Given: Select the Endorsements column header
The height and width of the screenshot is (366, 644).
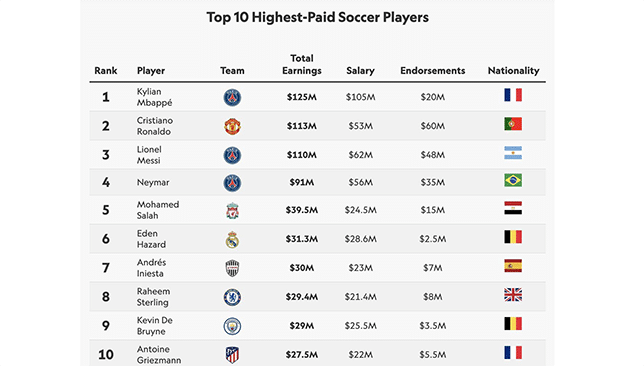Looking at the screenshot, I should click(x=432, y=71).
